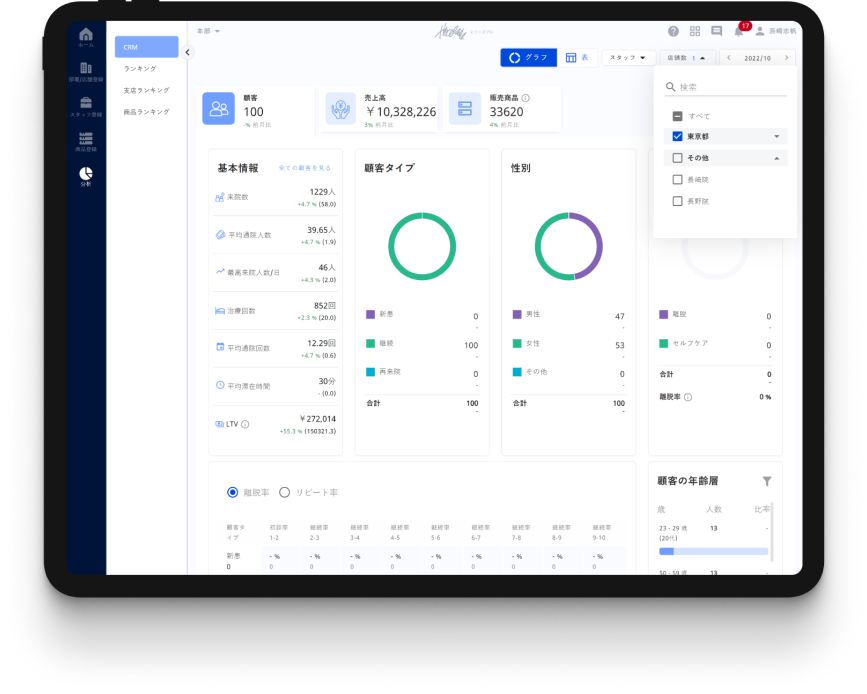Click the 来院数 row icon
This screenshot has width=867, height=694.
pos(220,197)
